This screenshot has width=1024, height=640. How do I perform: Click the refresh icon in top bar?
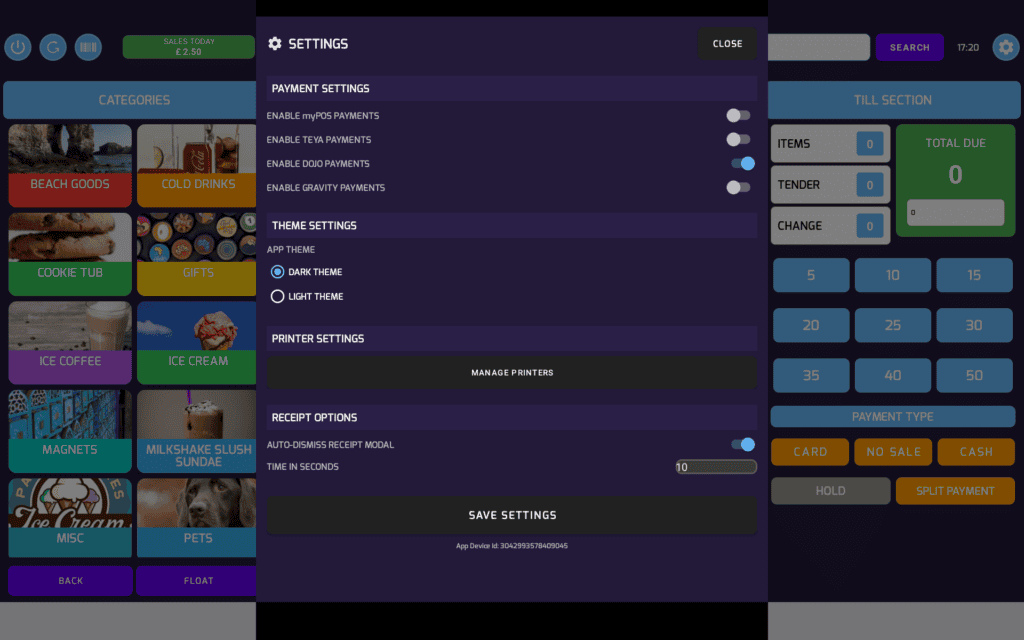click(53, 47)
